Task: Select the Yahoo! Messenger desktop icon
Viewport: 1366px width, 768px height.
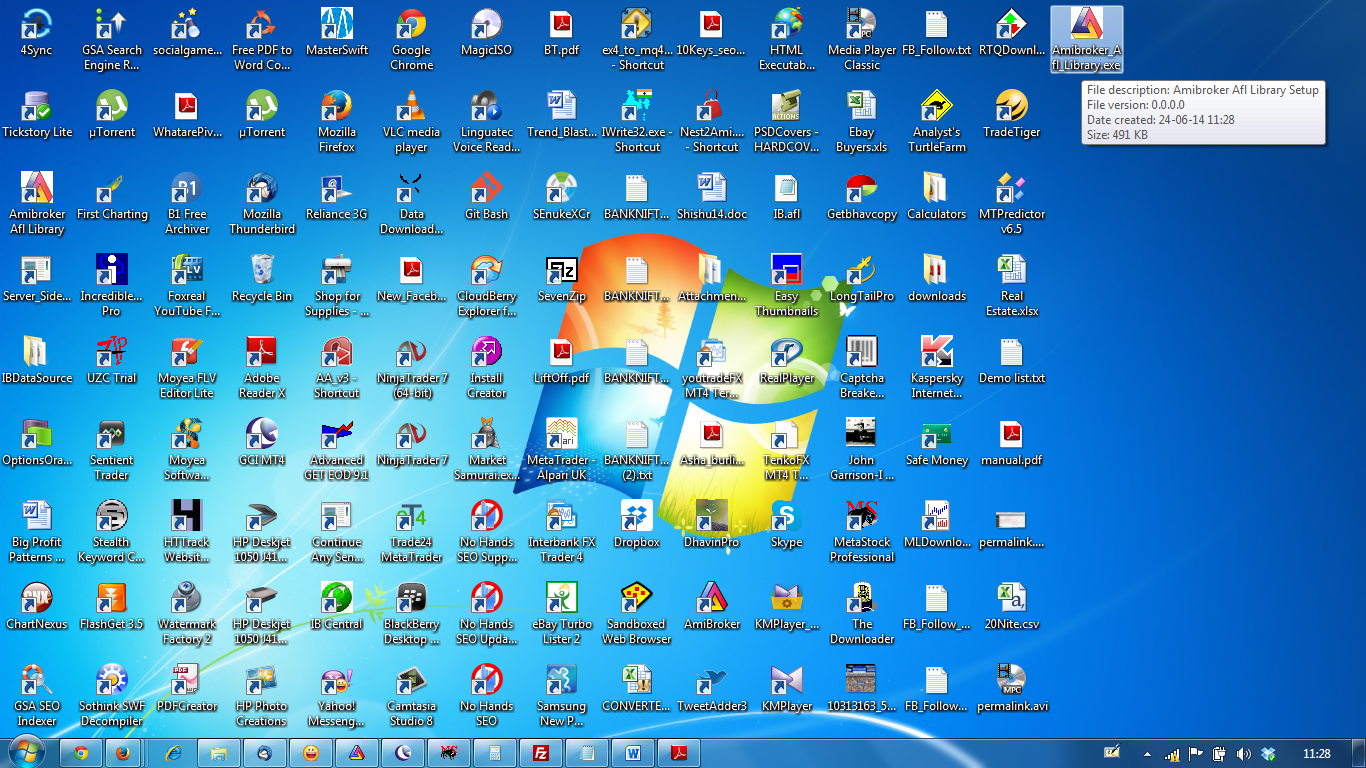Action: [x=337, y=696]
